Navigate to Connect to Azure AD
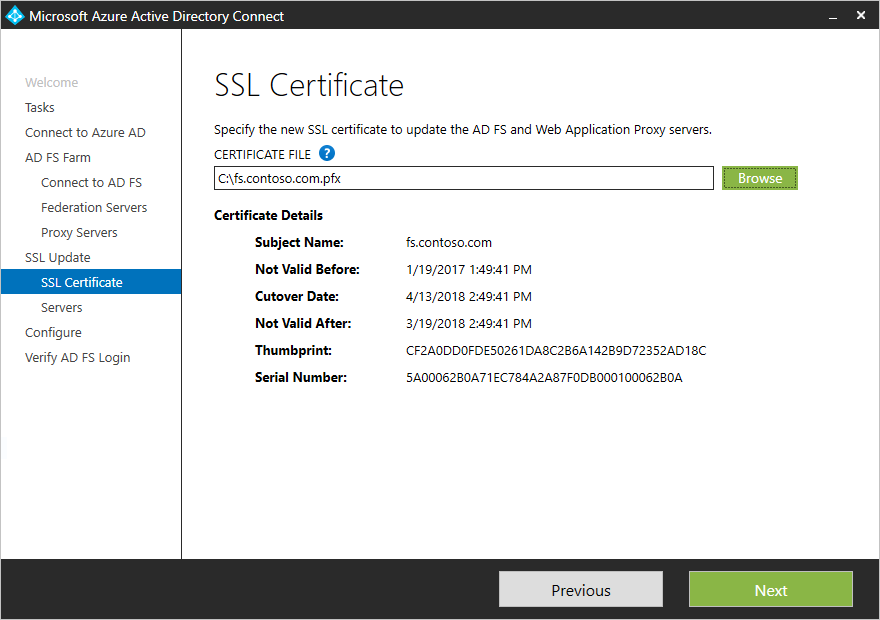The height and width of the screenshot is (620, 880). [85, 132]
